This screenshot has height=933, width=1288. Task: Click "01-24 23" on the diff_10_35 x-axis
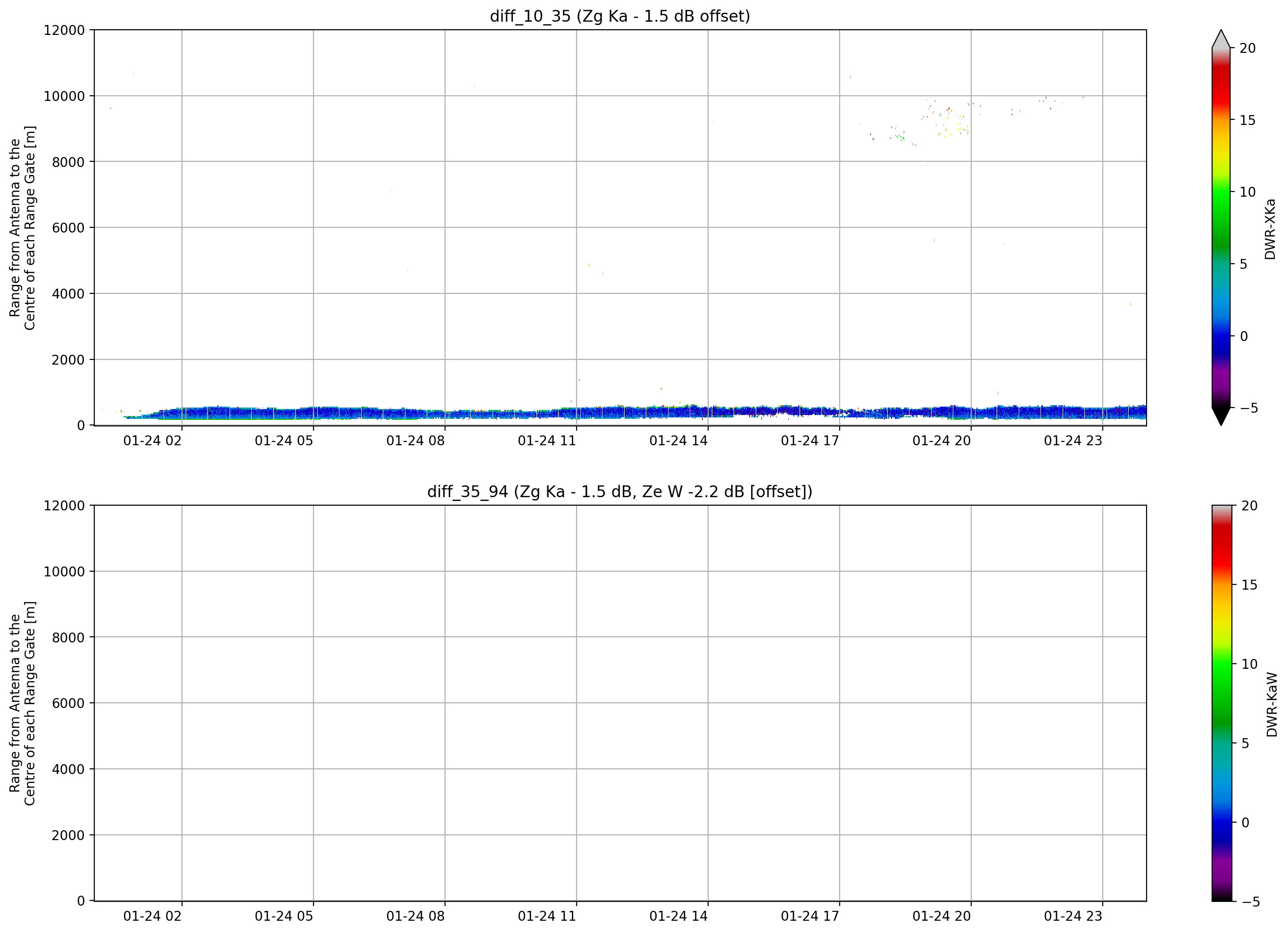(x=1073, y=441)
